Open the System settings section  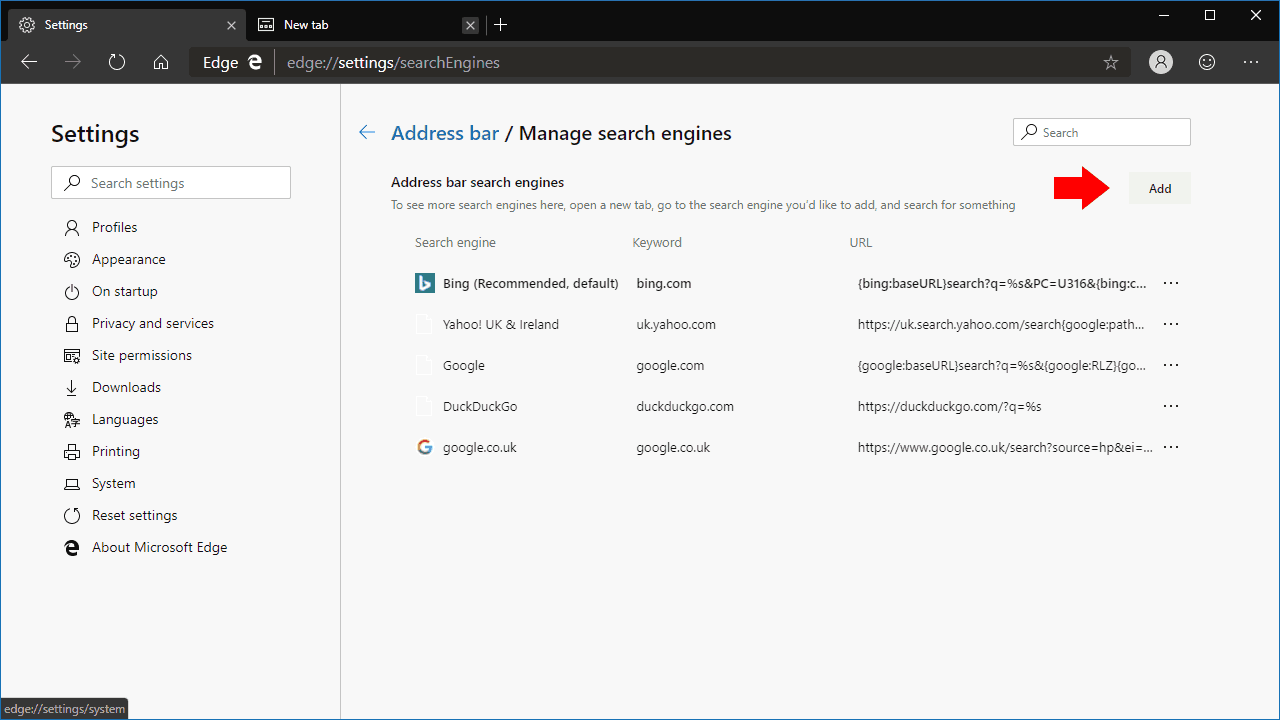(113, 483)
